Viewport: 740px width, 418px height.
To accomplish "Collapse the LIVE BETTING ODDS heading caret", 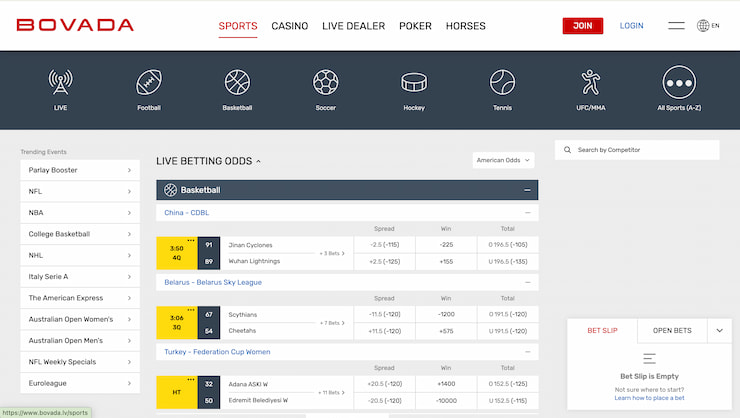I will [x=258, y=161].
